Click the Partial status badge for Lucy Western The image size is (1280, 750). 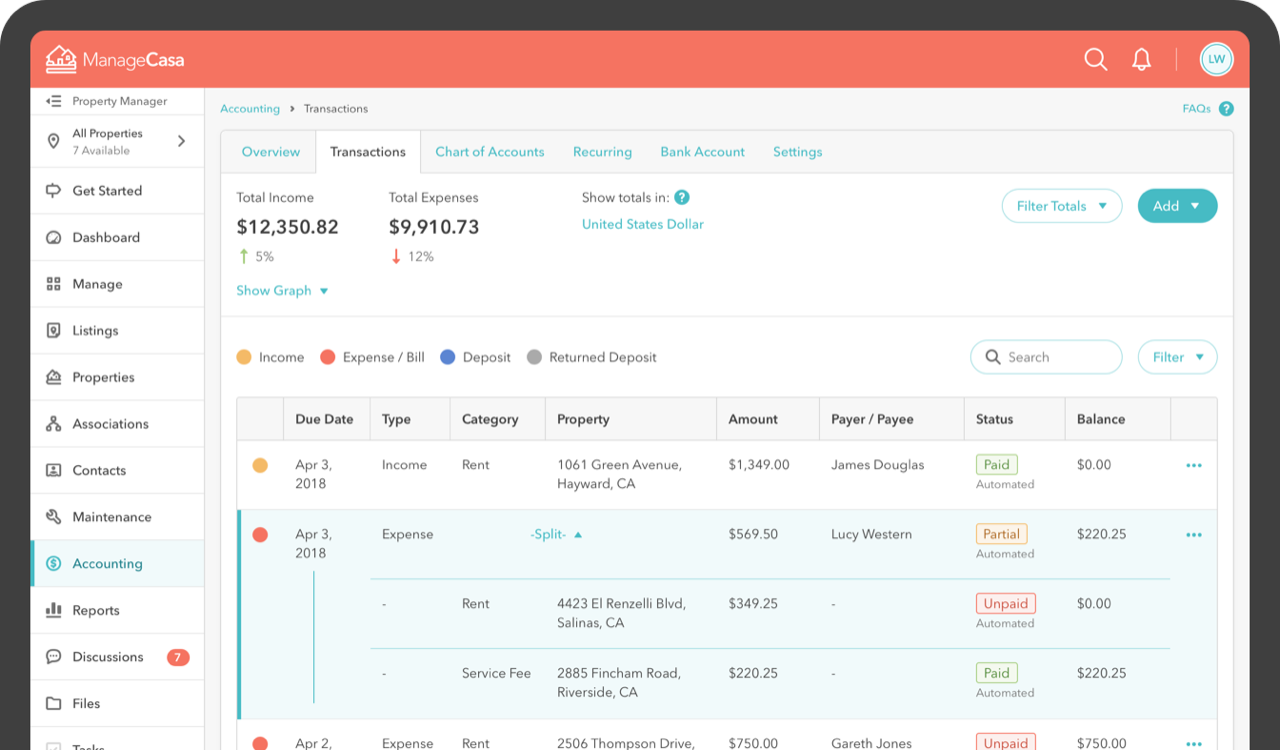pos(1002,534)
